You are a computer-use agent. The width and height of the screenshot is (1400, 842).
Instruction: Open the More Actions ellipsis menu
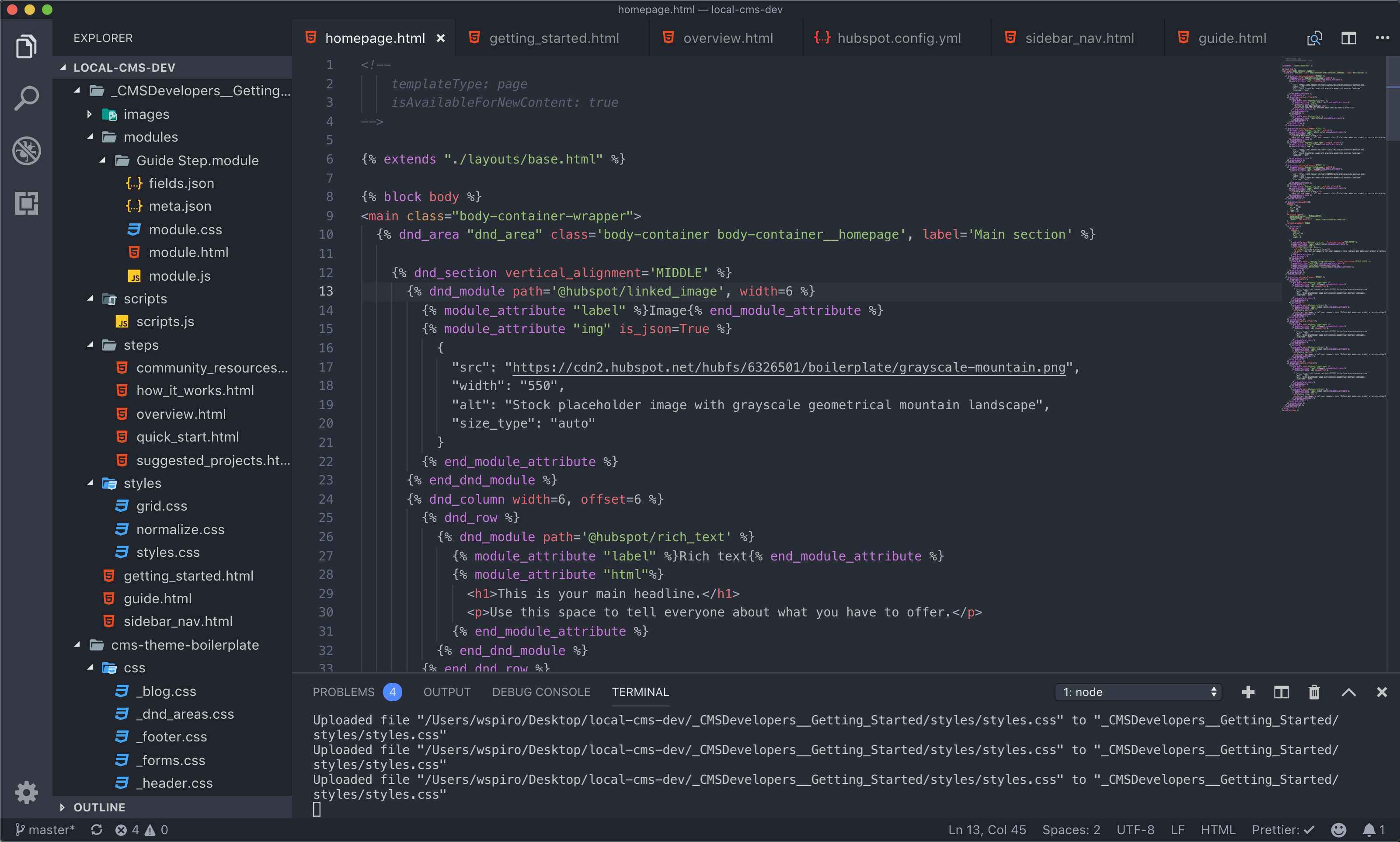click(1383, 38)
